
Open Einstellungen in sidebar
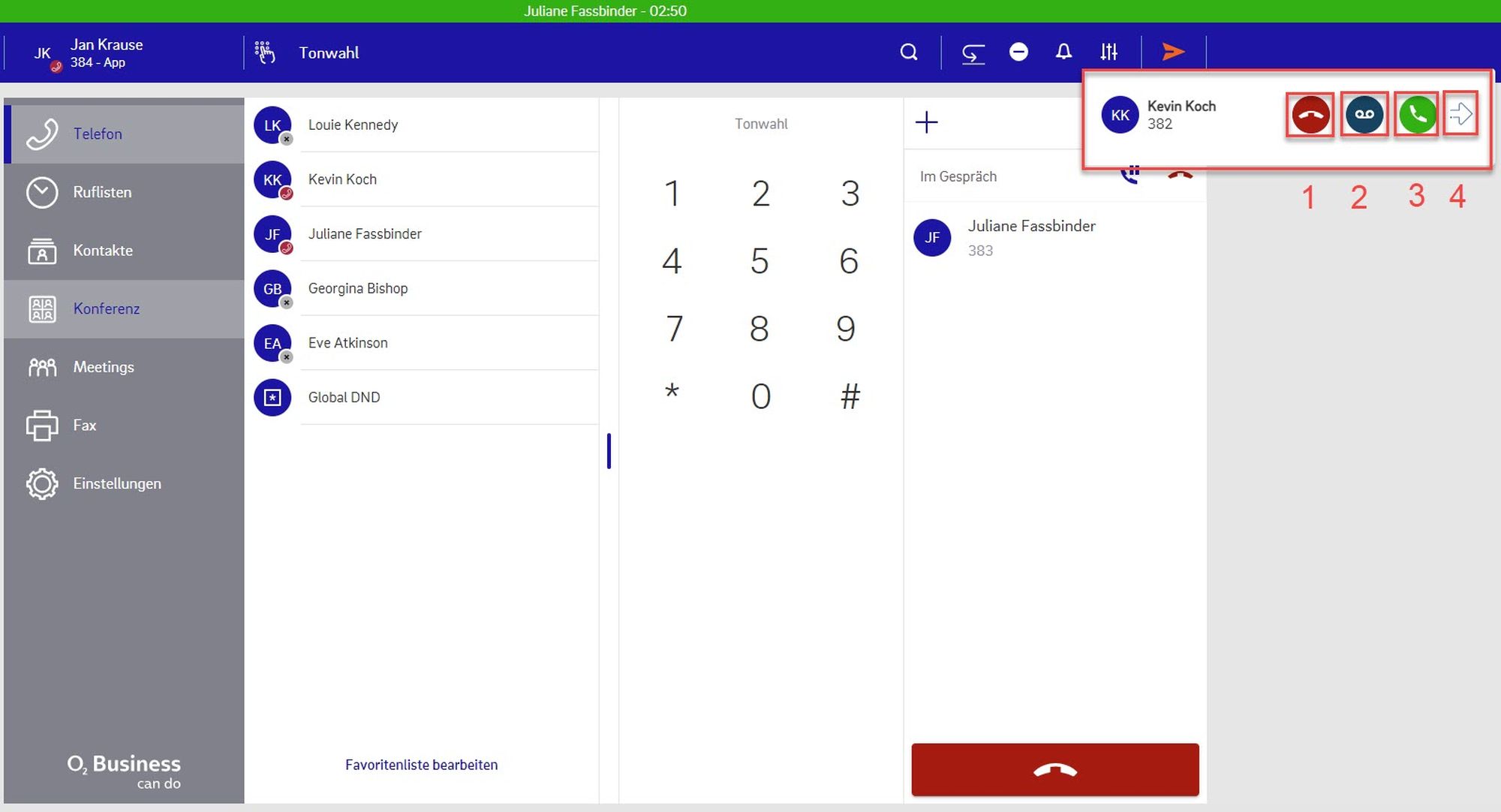coord(116,483)
